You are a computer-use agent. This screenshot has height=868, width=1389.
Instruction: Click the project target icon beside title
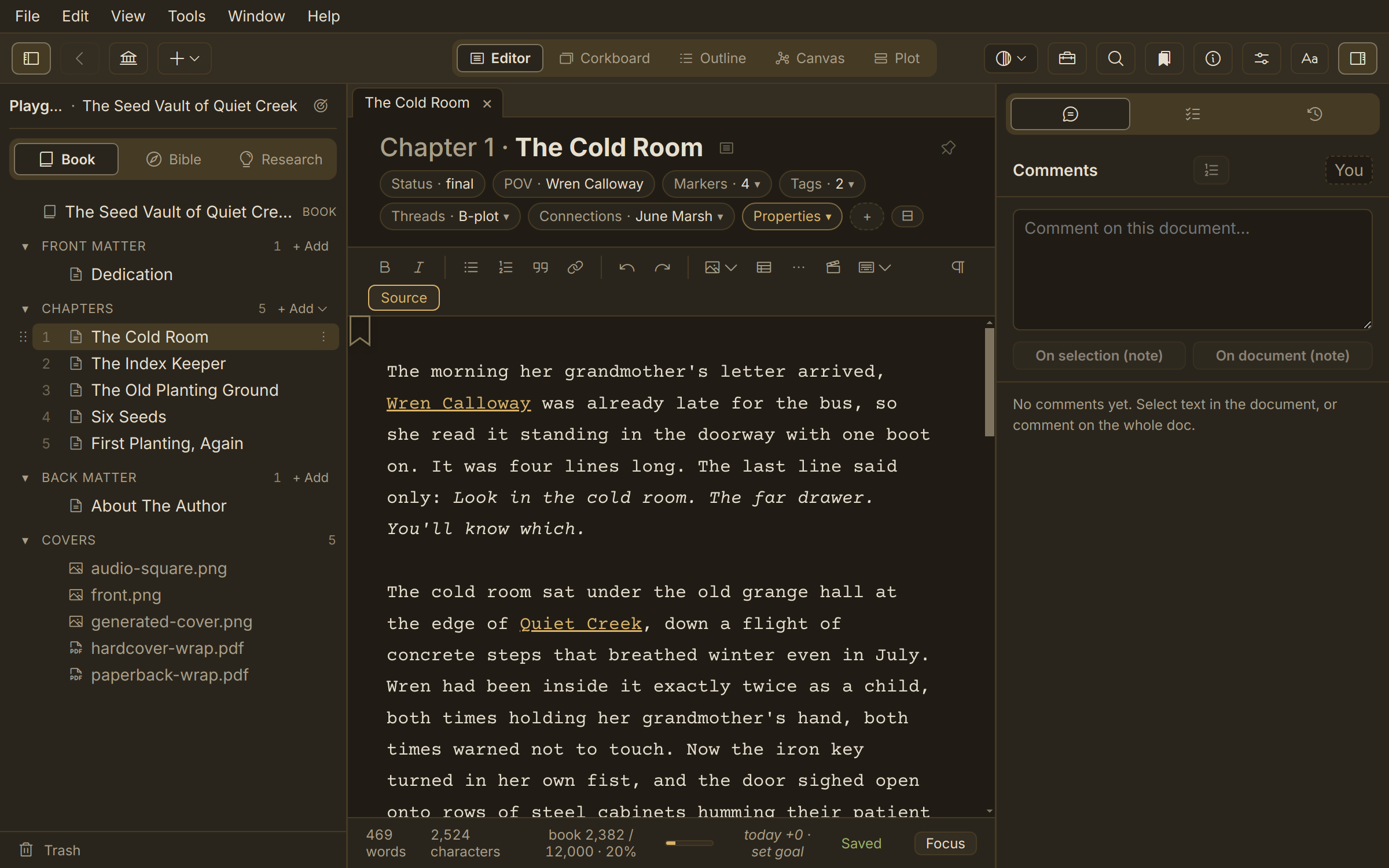321,106
